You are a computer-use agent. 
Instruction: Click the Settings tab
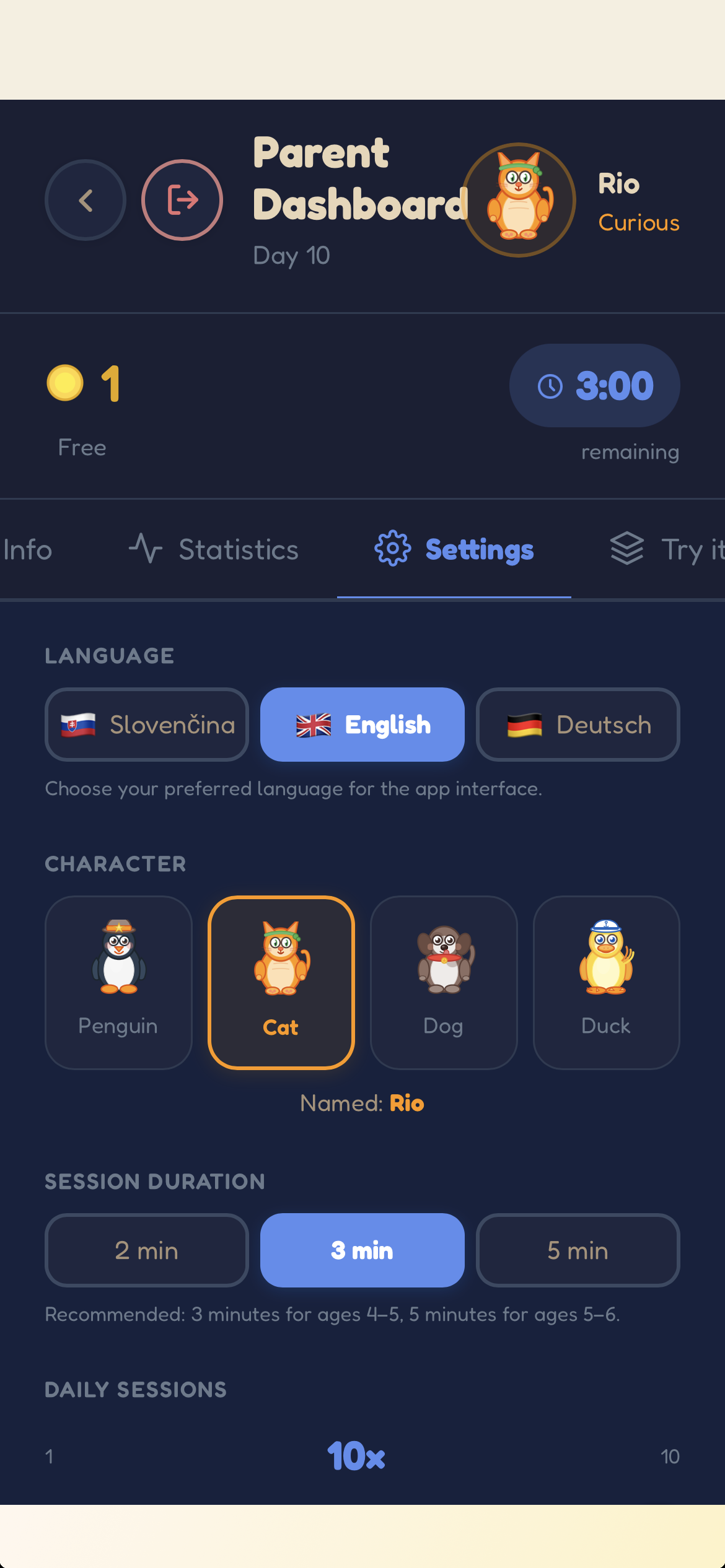coord(454,549)
